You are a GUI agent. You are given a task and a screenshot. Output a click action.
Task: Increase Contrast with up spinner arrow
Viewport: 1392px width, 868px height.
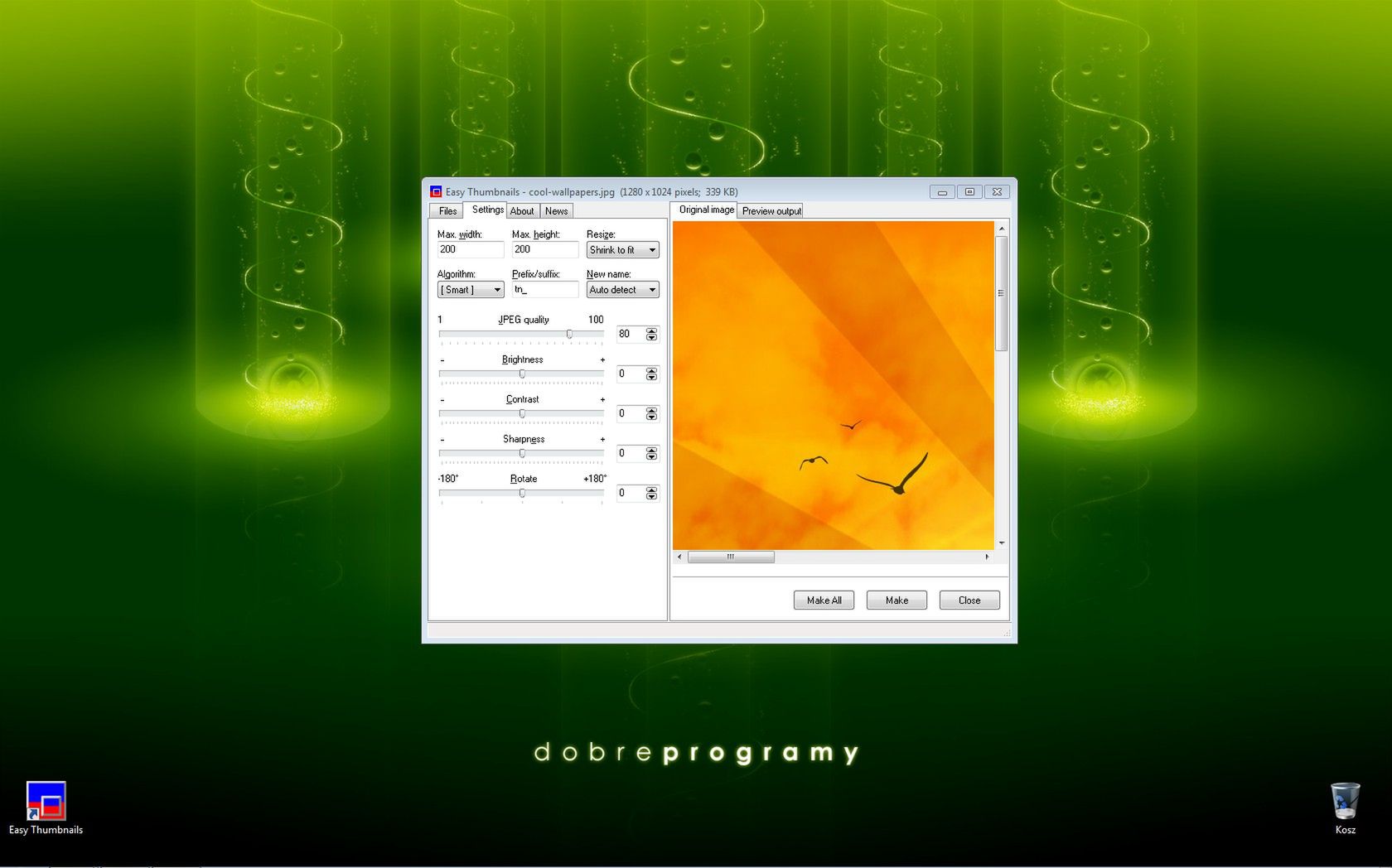pyautogui.click(x=652, y=410)
